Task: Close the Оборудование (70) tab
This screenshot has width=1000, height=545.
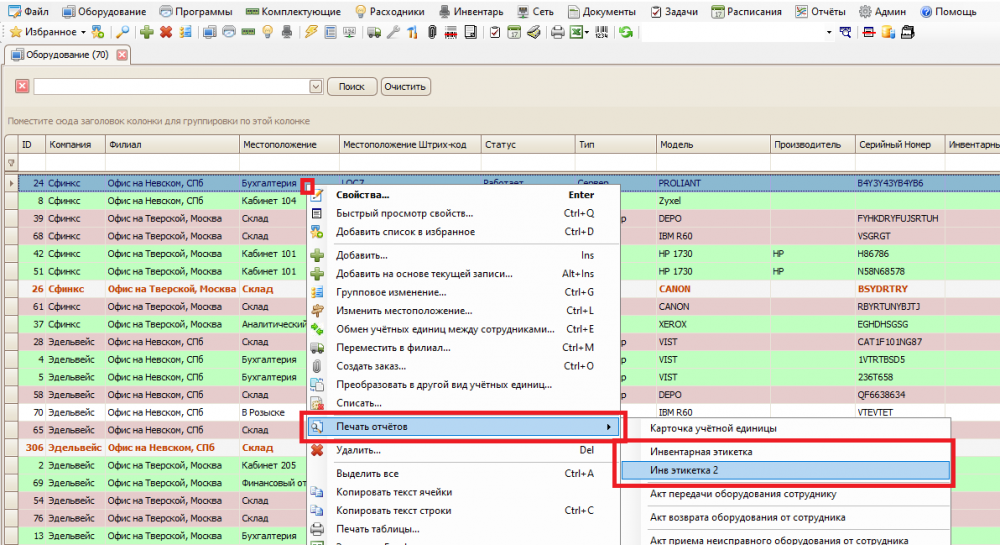Action: [122, 55]
